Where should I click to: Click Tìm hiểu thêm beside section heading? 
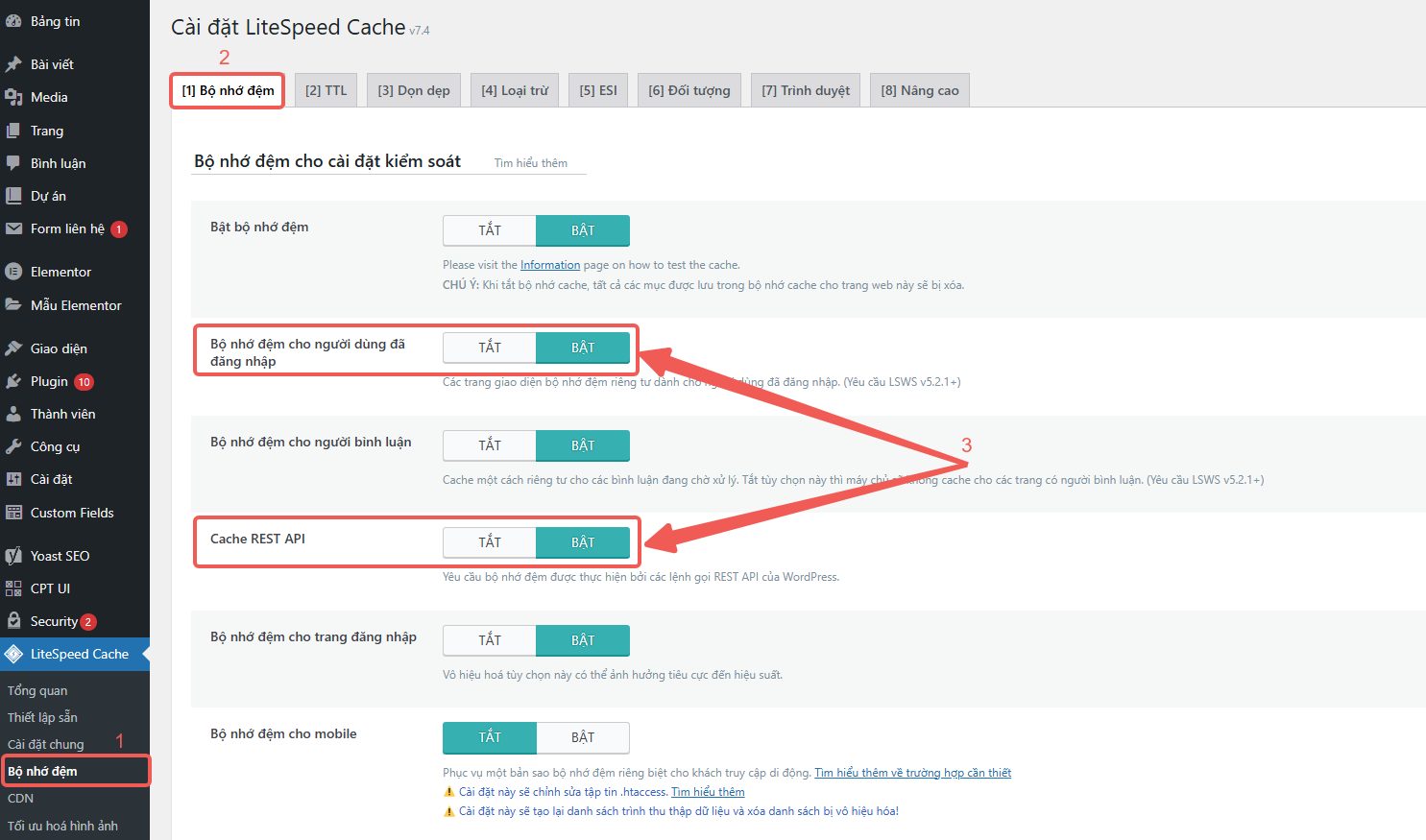(x=530, y=163)
